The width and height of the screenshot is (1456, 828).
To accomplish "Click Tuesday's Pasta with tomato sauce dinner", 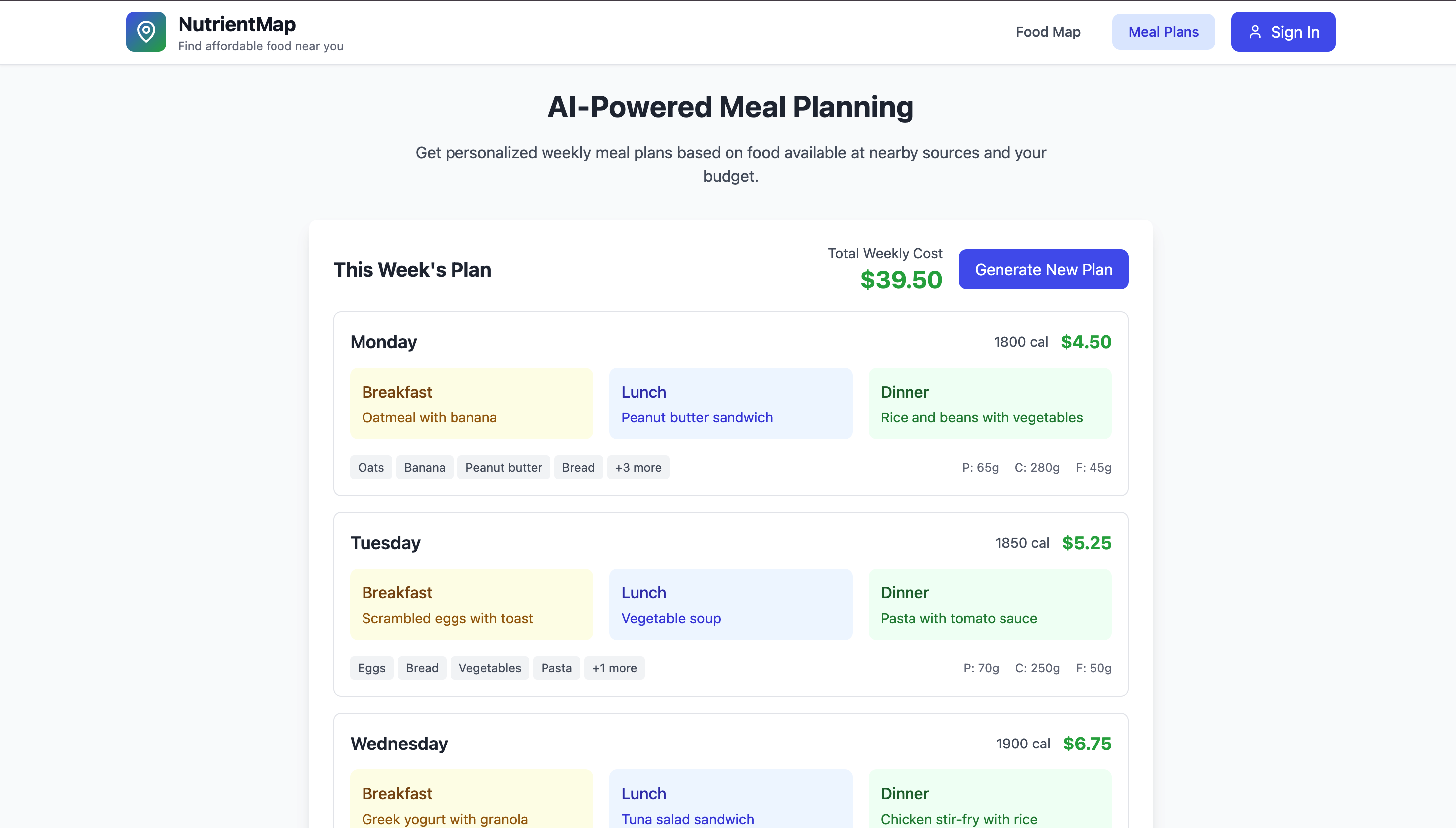I will tap(990, 604).
